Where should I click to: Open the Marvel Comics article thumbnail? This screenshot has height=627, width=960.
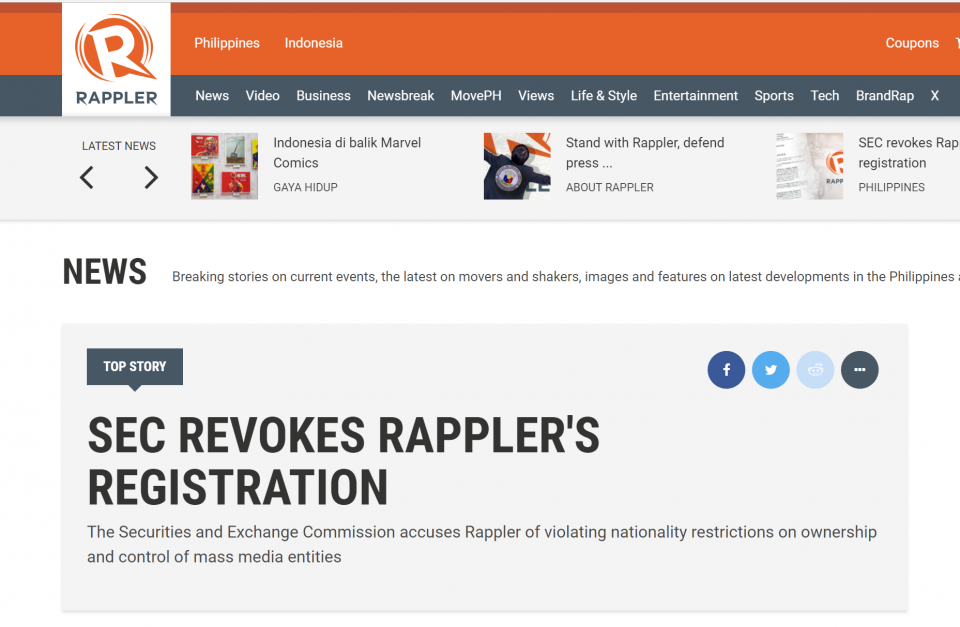pos(224,166)
